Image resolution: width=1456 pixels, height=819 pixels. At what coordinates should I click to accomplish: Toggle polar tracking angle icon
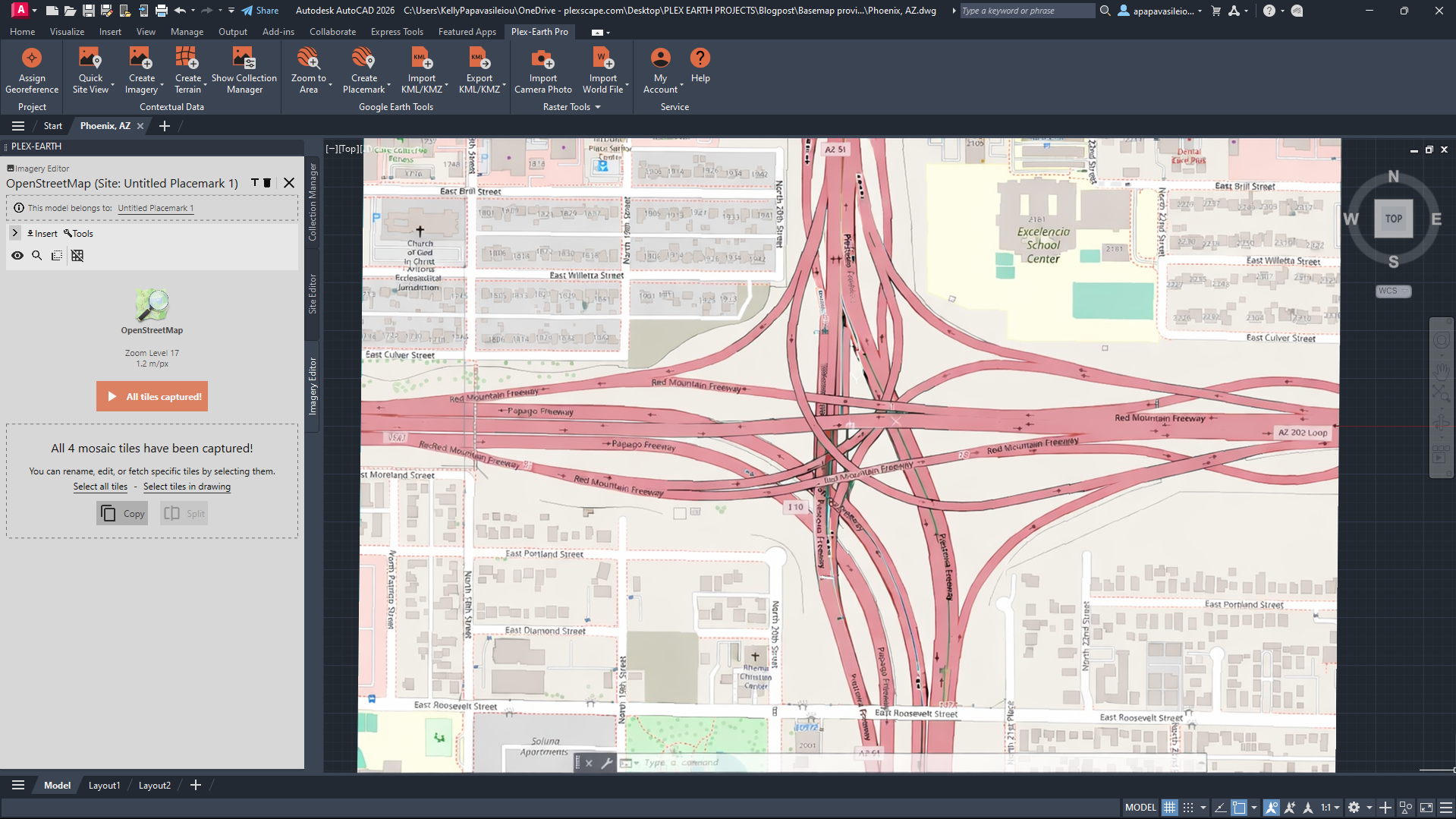pyautogui.click(x=1220, y=808)
